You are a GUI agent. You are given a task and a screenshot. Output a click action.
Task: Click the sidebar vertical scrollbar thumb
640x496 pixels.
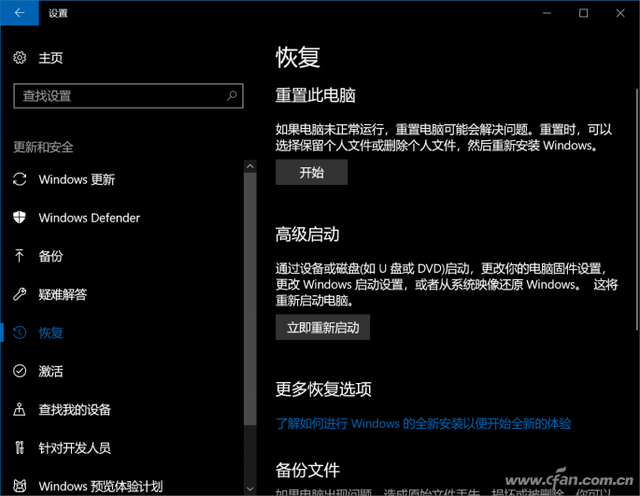pos(250,299)
